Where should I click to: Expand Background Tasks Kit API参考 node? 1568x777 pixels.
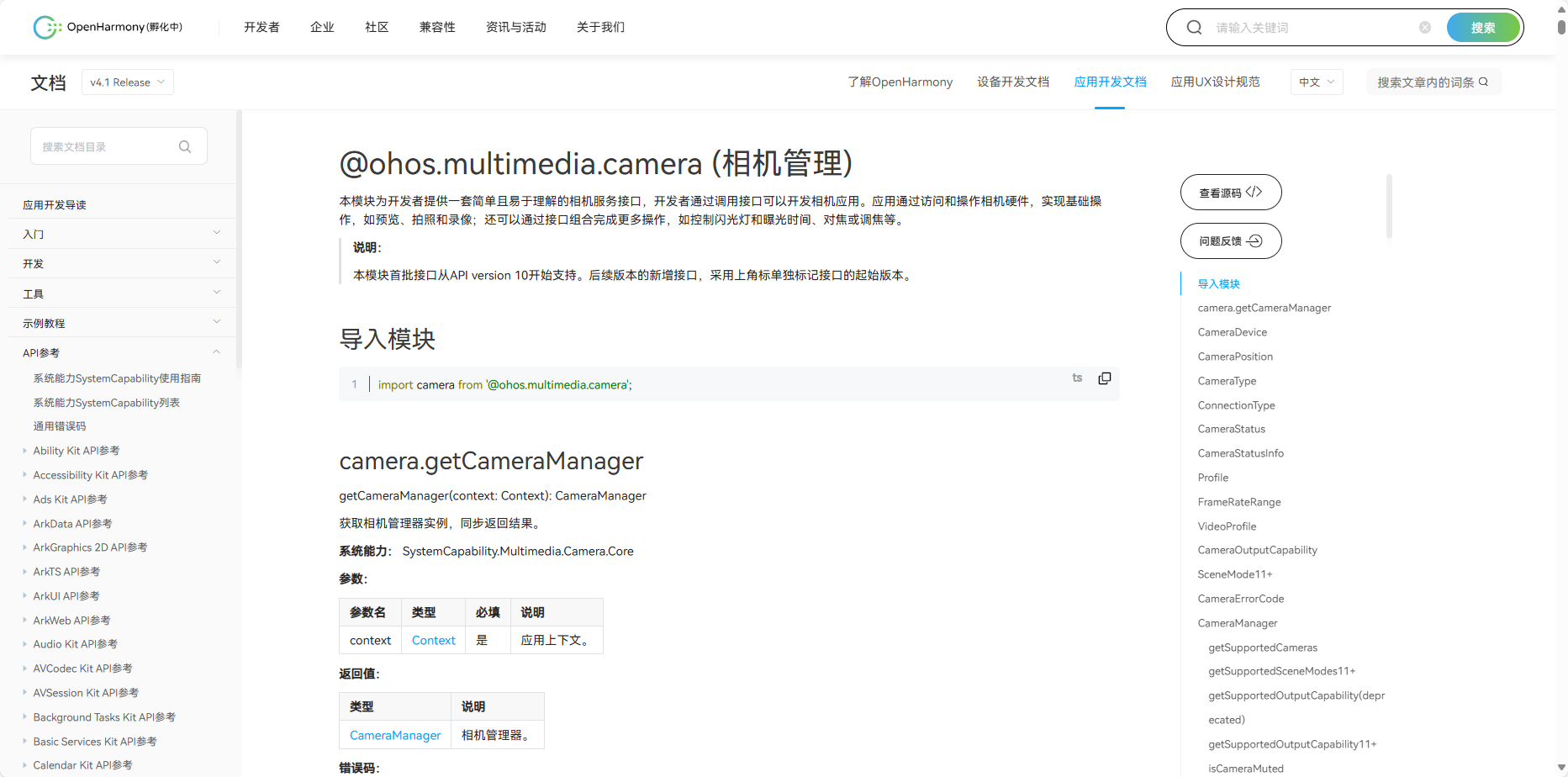tap(24, 717)
